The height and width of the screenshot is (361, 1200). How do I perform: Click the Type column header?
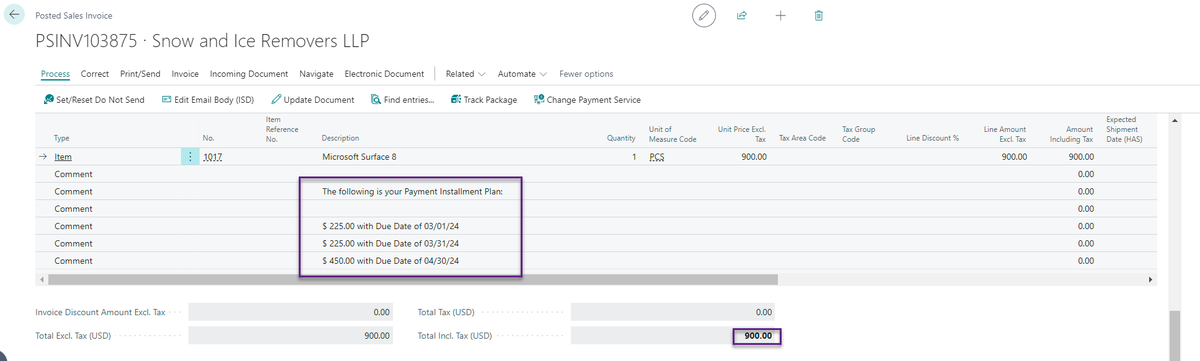click(62, 138)
